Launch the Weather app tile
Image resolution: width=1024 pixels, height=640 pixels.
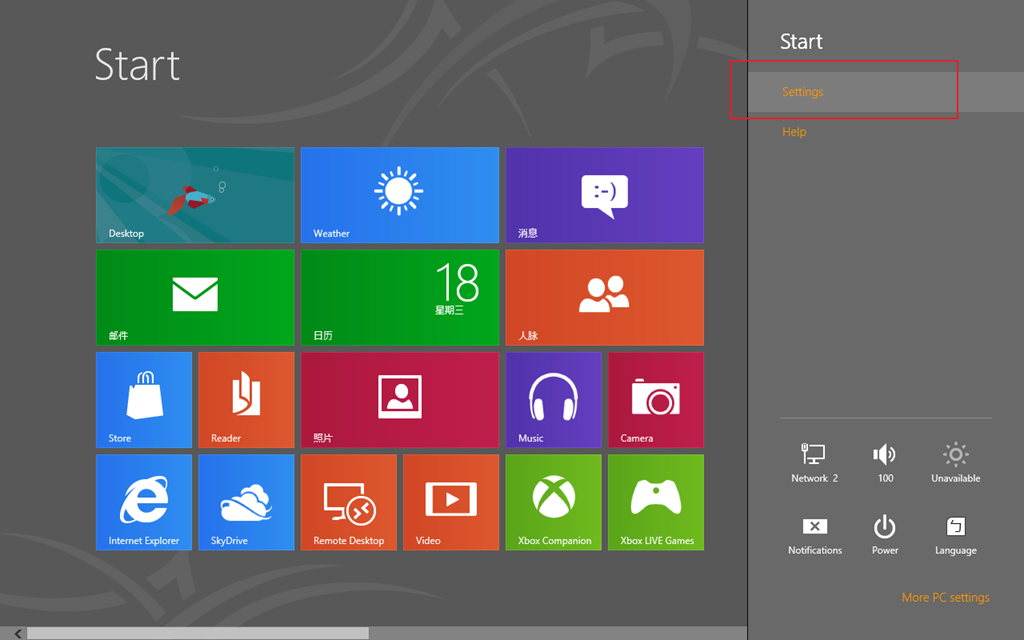[399, 195]
